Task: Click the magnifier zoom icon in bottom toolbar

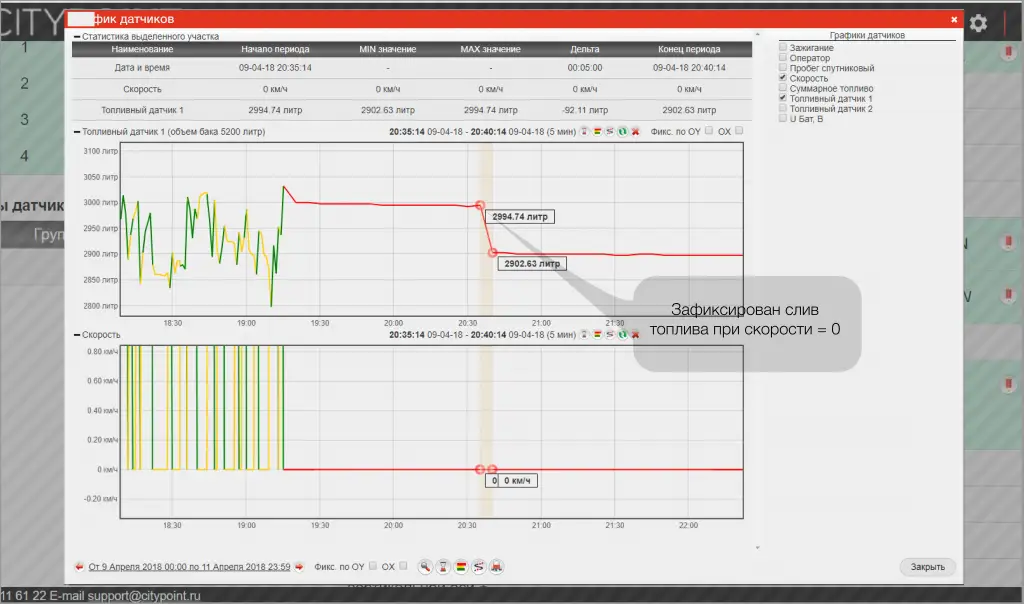Action: [x=426, y=567]
